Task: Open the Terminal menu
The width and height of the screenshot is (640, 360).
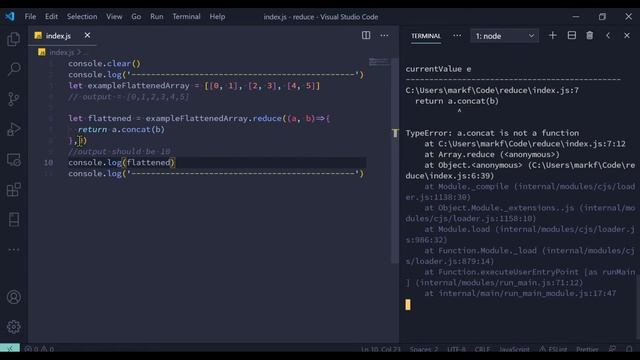Action: (186, 17)
